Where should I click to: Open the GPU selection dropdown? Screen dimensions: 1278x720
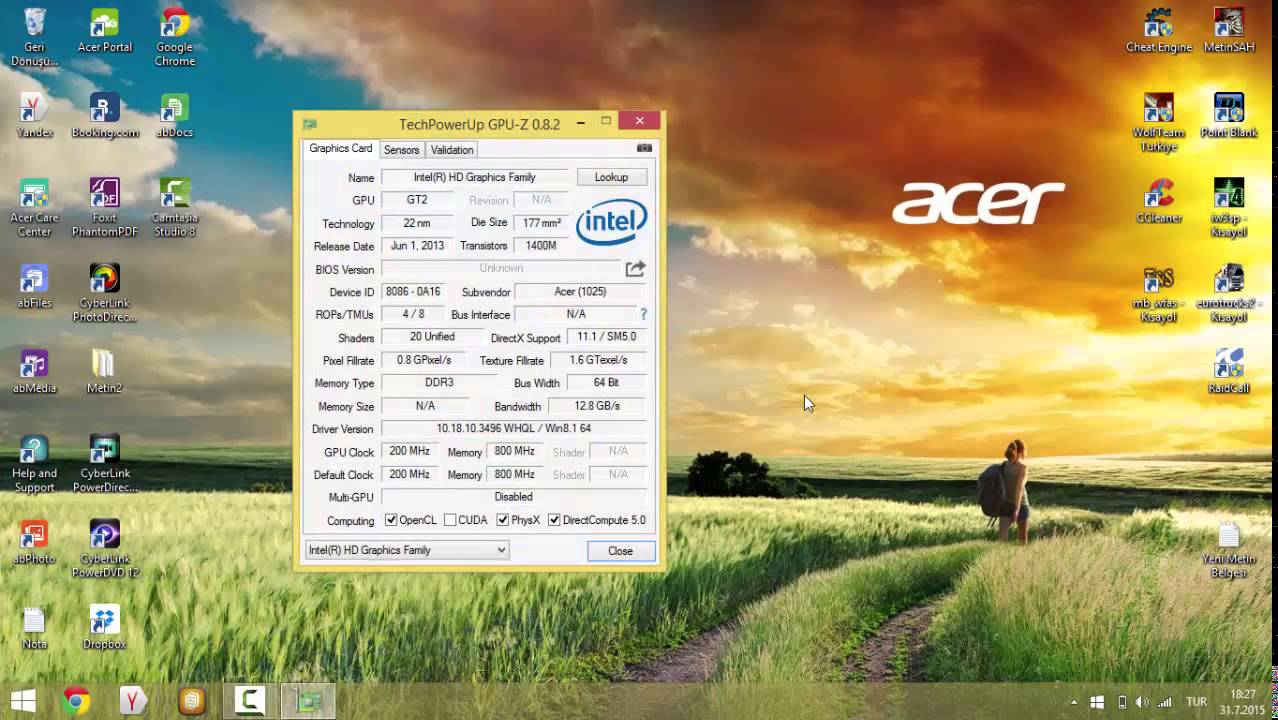[x=407, y=550]
